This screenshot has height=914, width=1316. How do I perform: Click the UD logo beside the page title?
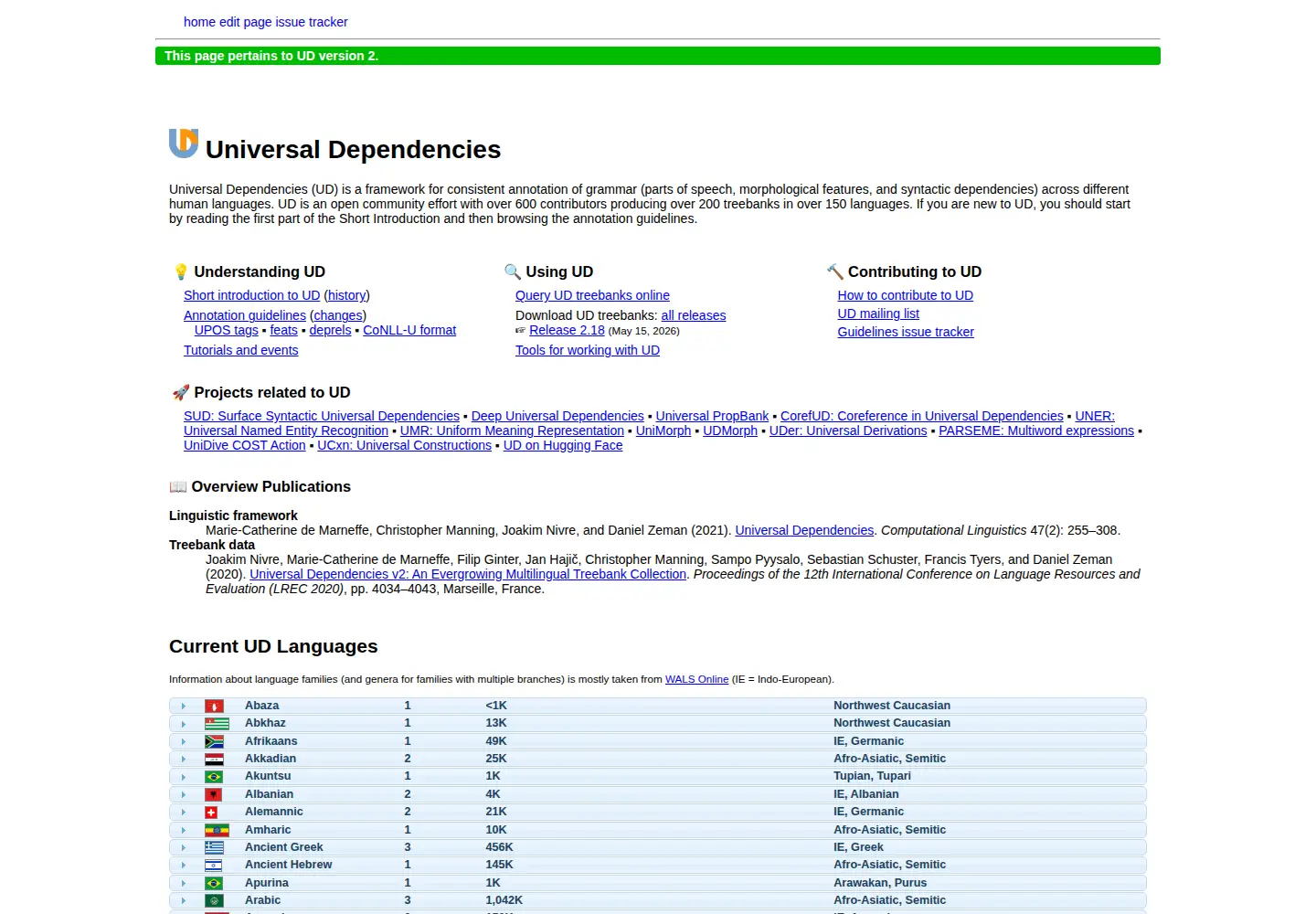click(x=184, y=143)
